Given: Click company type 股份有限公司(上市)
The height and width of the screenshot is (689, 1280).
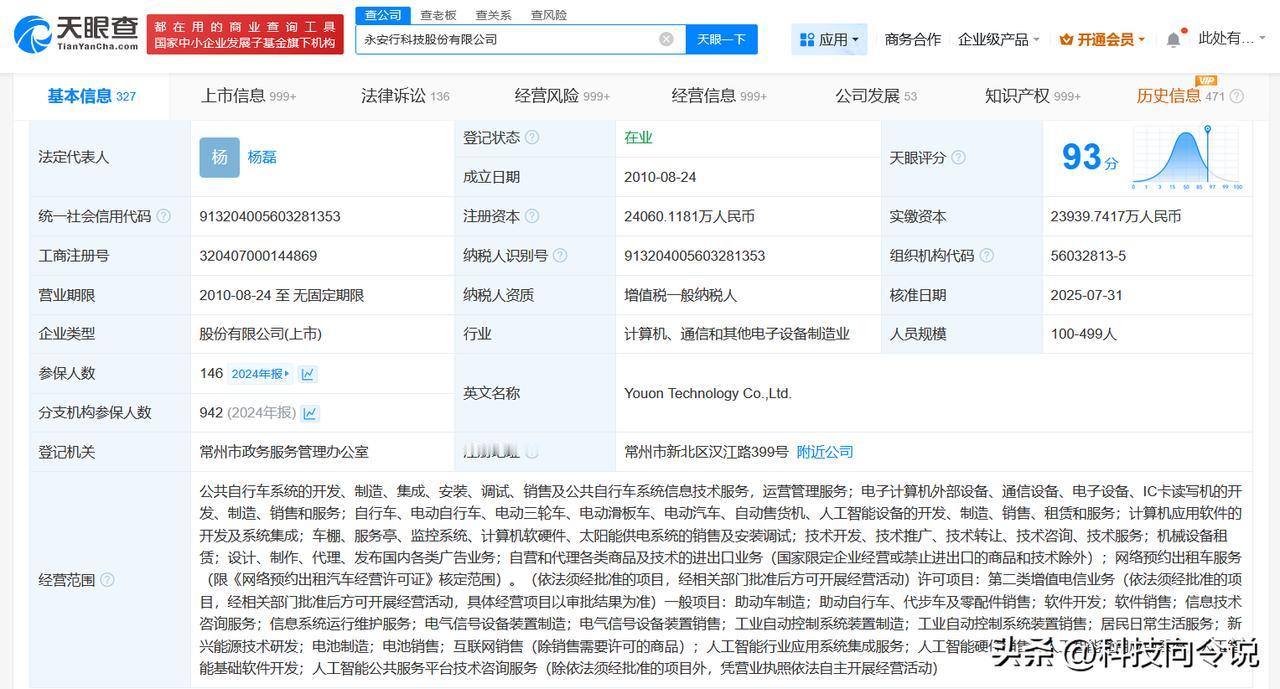Looking at the screenshot, I should [x=260, y=334].
